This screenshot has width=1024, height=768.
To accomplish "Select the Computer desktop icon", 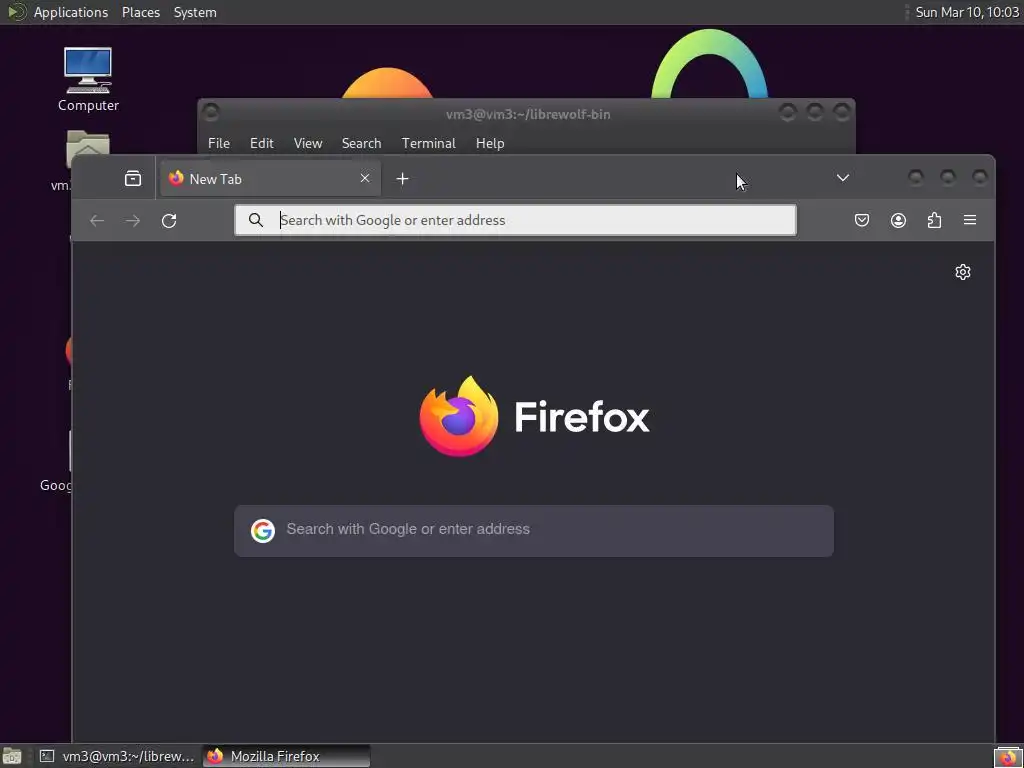I will pos(88,79).
